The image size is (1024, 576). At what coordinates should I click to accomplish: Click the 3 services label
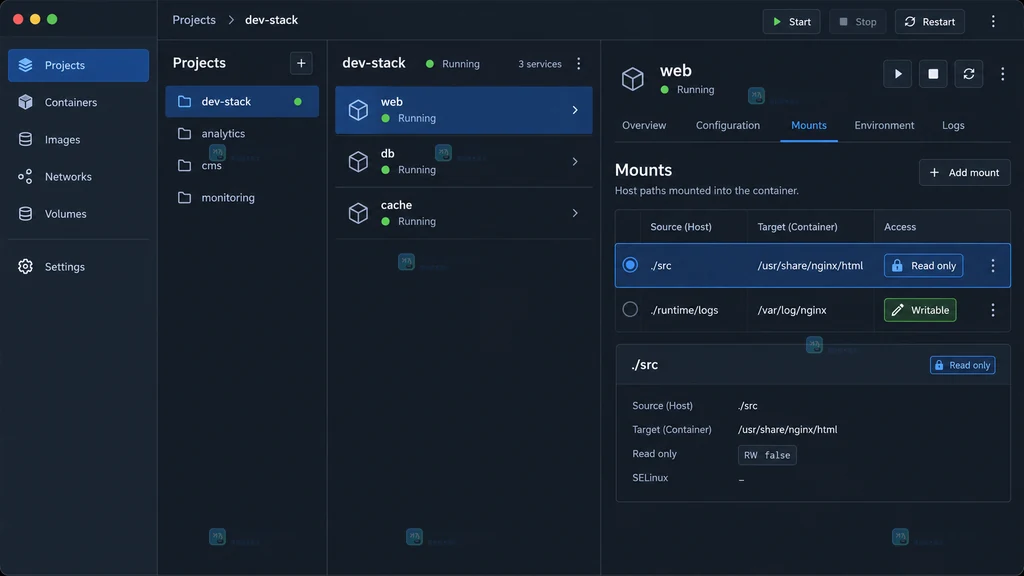pos(539,64)
